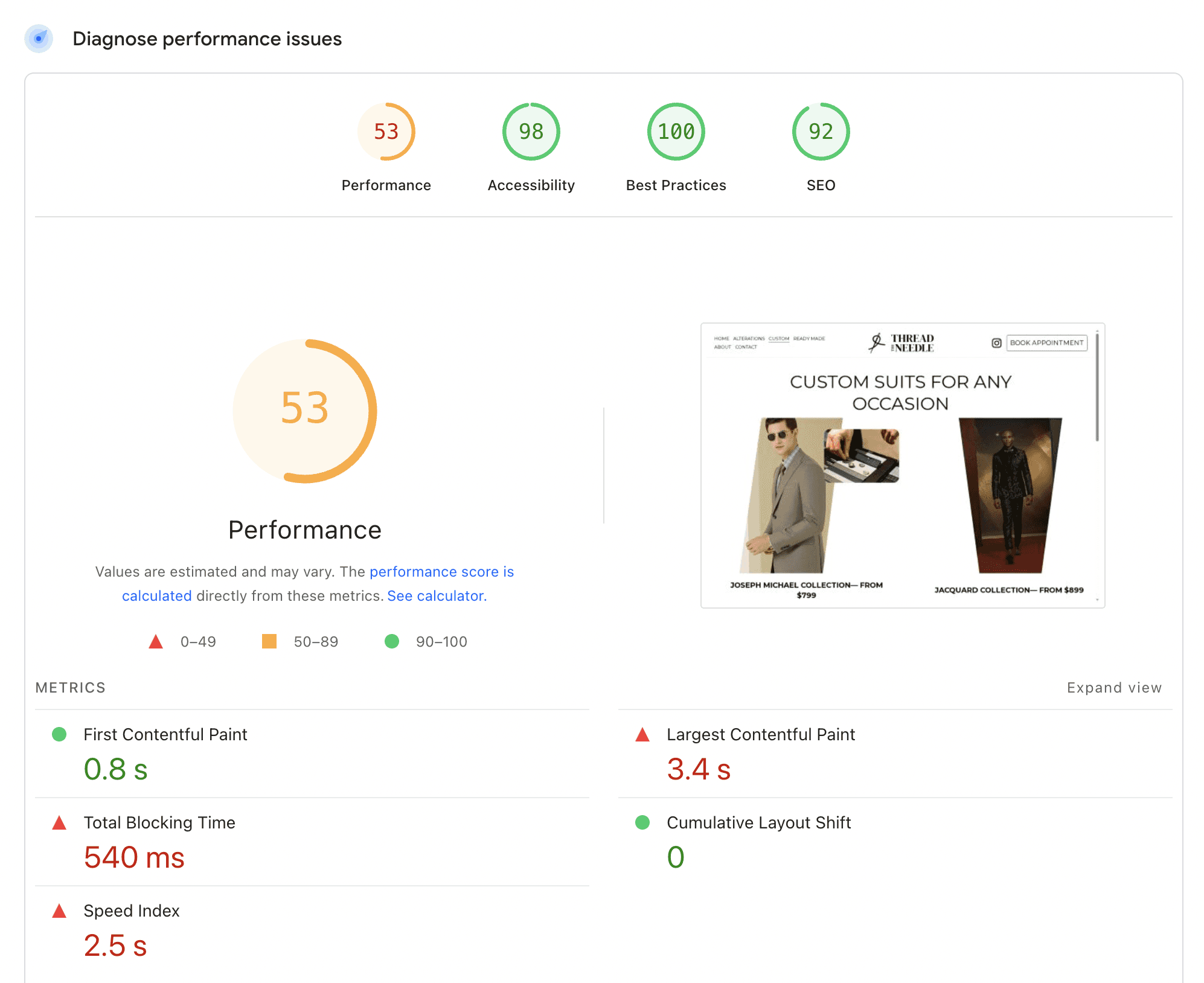Click the large 53 Performance gauge
Viewport: 1204px width, 983px height.
click(305, 411)
